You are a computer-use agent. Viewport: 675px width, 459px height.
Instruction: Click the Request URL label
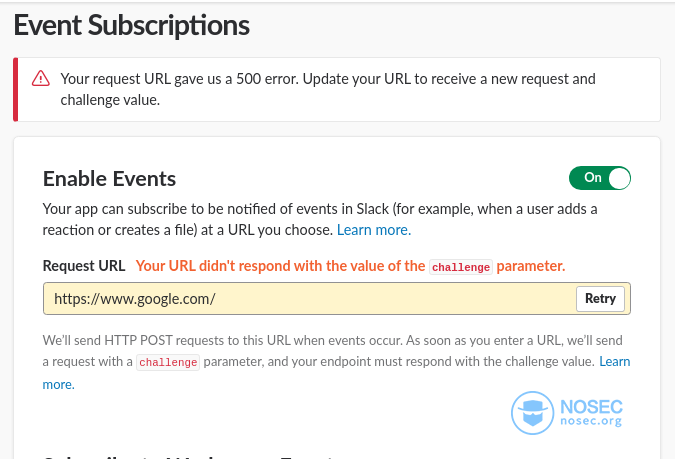pos(84,266)
